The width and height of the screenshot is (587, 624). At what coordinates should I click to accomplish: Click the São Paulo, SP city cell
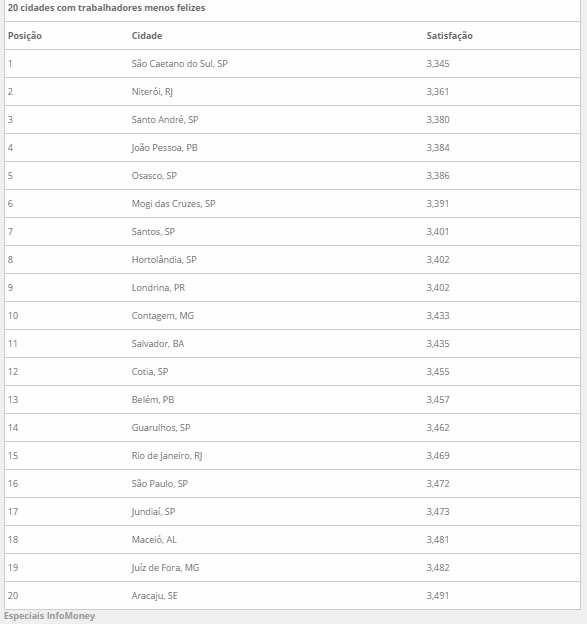tap(160, 484)
